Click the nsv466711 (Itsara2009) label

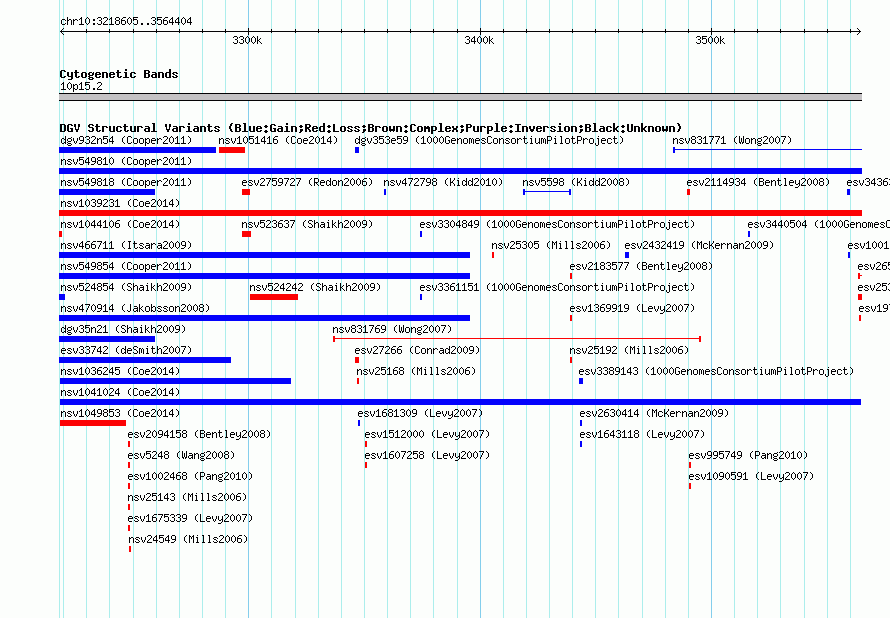pos(126,245)
